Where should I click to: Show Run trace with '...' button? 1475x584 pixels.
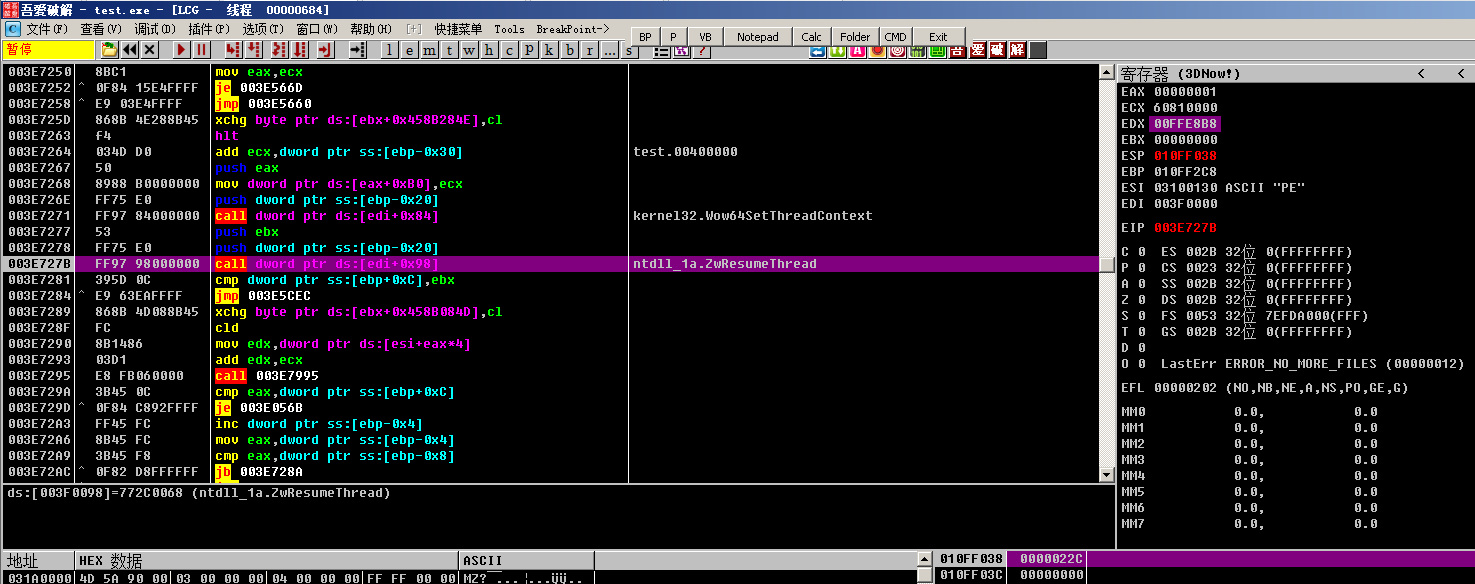608,50
